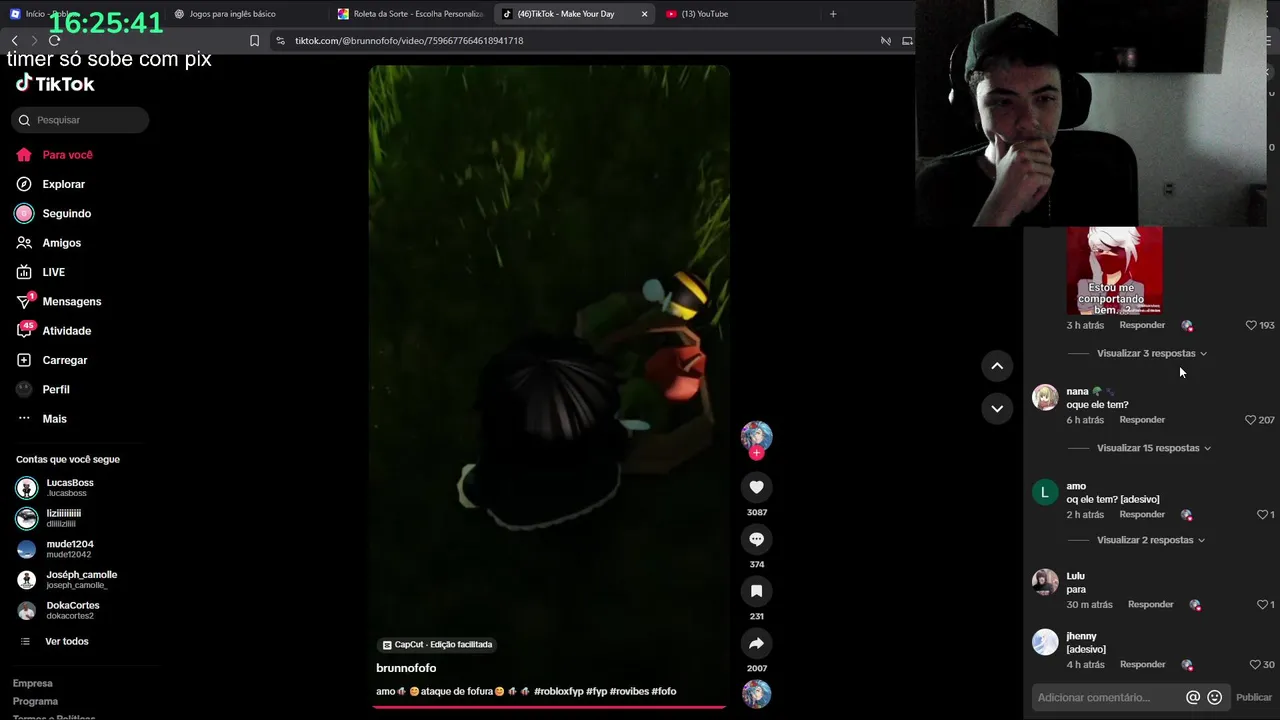Open the creator avatar beside video
This screenshot has height=720, width=1280.
(756, 437)
